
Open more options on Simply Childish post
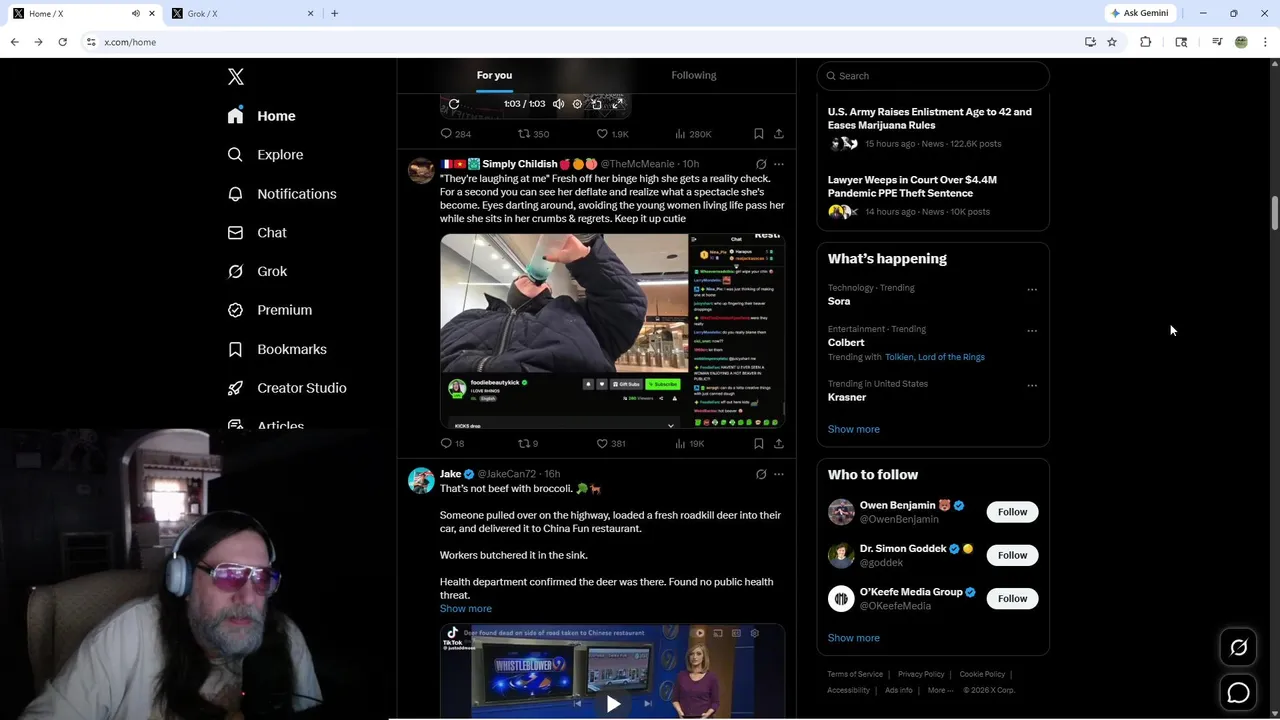(x=779, y=164)
